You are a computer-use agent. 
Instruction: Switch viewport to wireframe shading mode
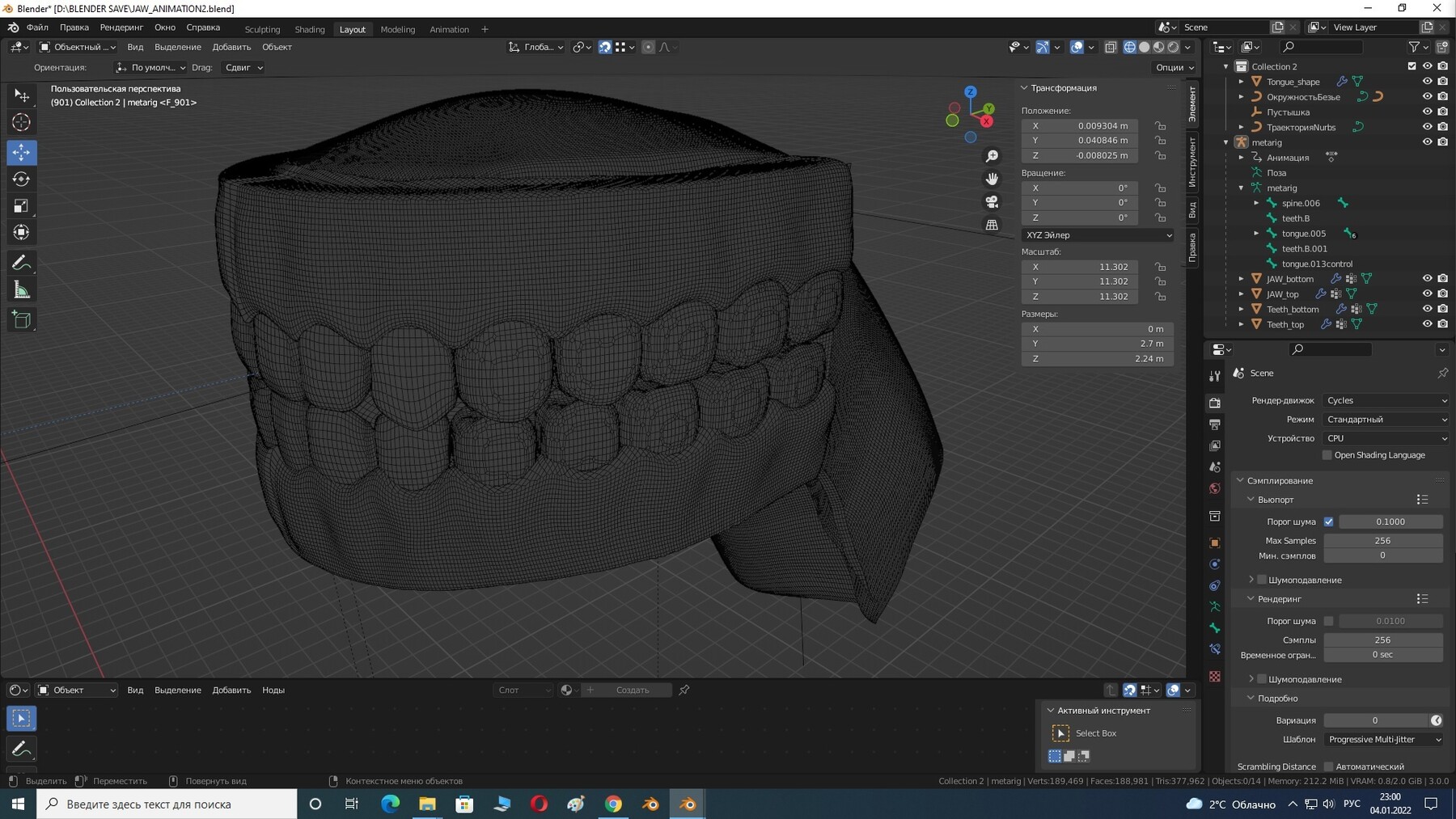click(1129, 47)
